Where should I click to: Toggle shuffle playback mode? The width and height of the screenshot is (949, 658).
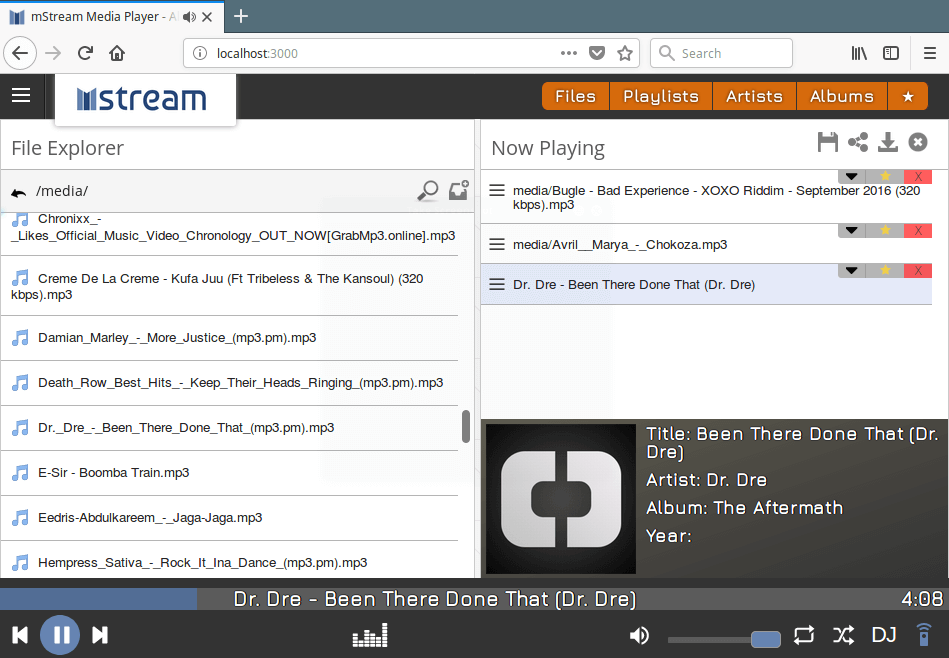click(x=843, y=635)
